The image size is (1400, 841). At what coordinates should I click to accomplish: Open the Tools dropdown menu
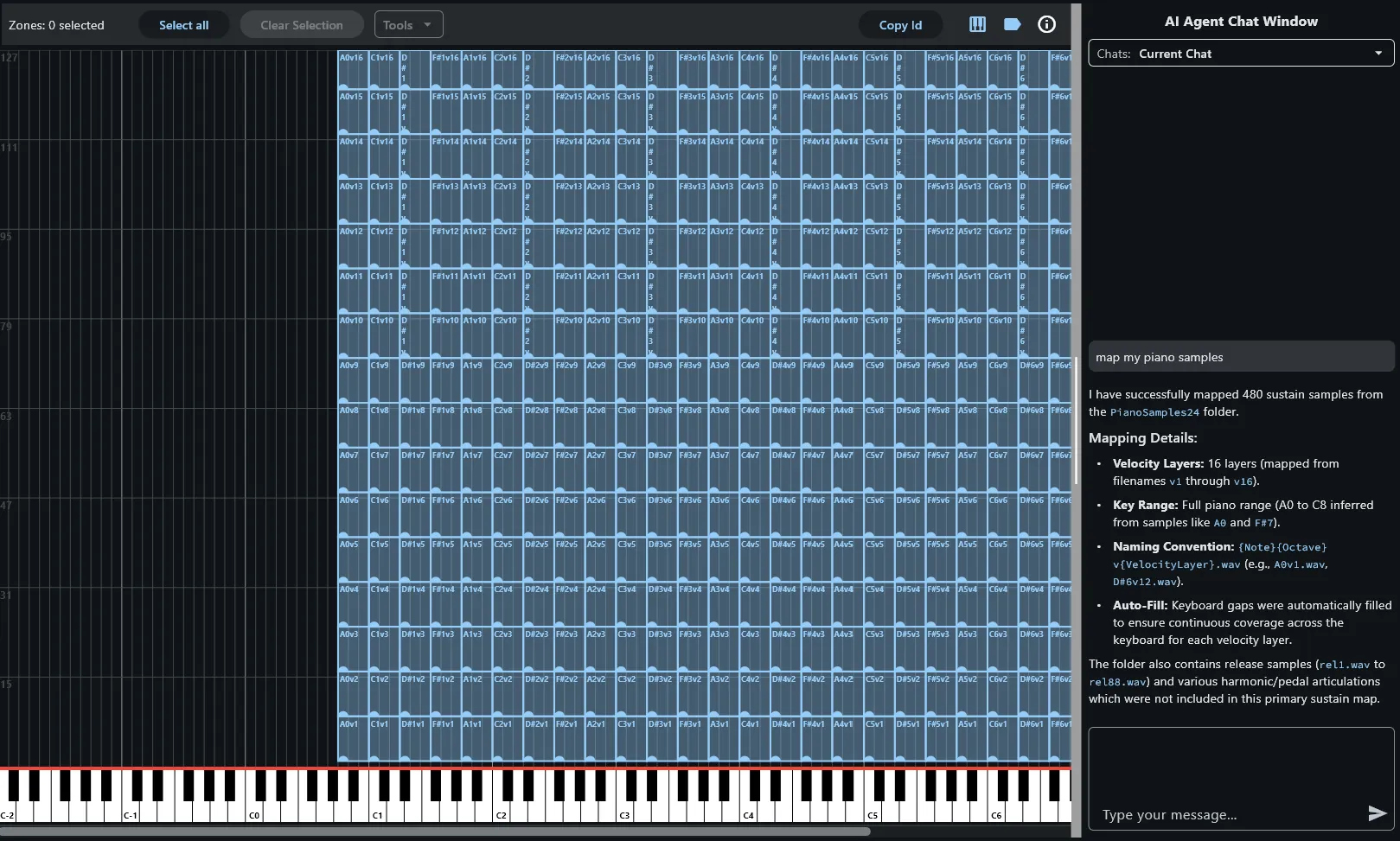[x=408, y=25]
